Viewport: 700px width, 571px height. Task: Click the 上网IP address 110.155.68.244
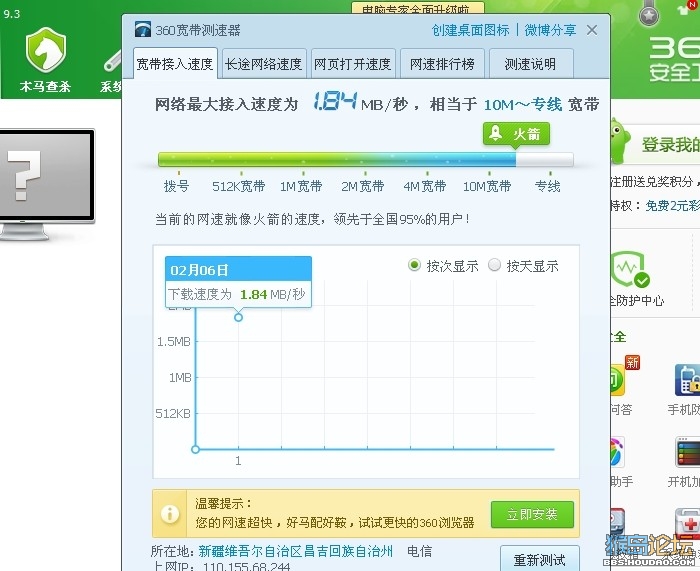246,566
